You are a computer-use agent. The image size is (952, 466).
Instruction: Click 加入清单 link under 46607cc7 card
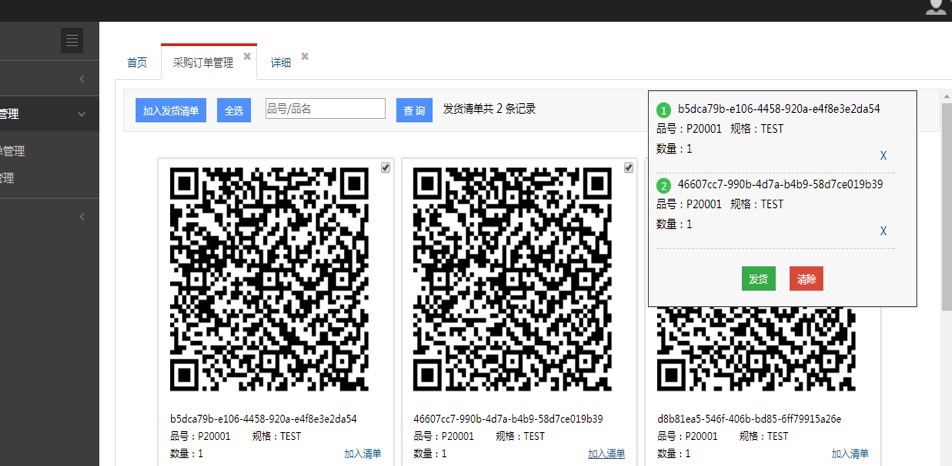click(607, 454)
